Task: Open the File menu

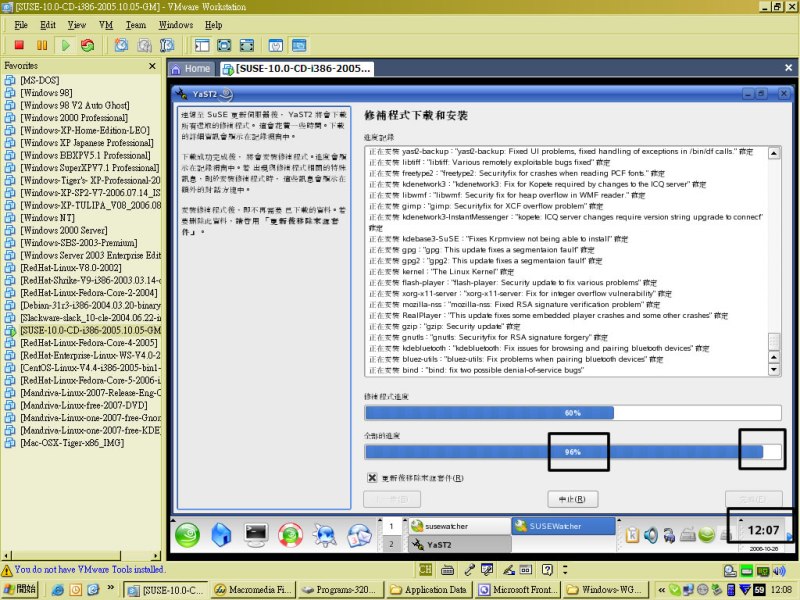Action: (21, 25)
